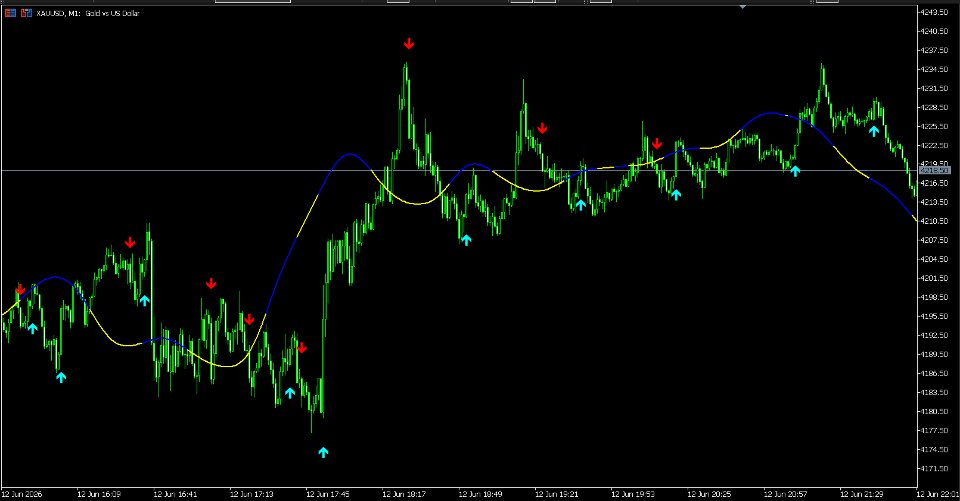This screenshot has height=501, width=960.
Task: Click the time label 12 Jun 18:17
Action: [x=404, y=494]
